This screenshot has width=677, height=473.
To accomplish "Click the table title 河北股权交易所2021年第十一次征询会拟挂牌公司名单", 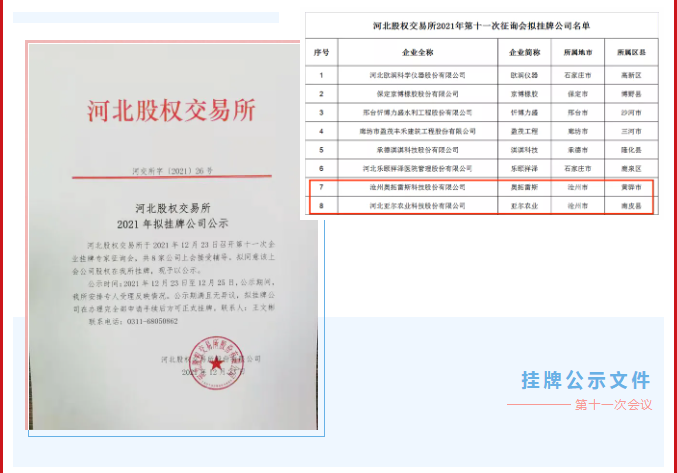I will click(481, 26).
